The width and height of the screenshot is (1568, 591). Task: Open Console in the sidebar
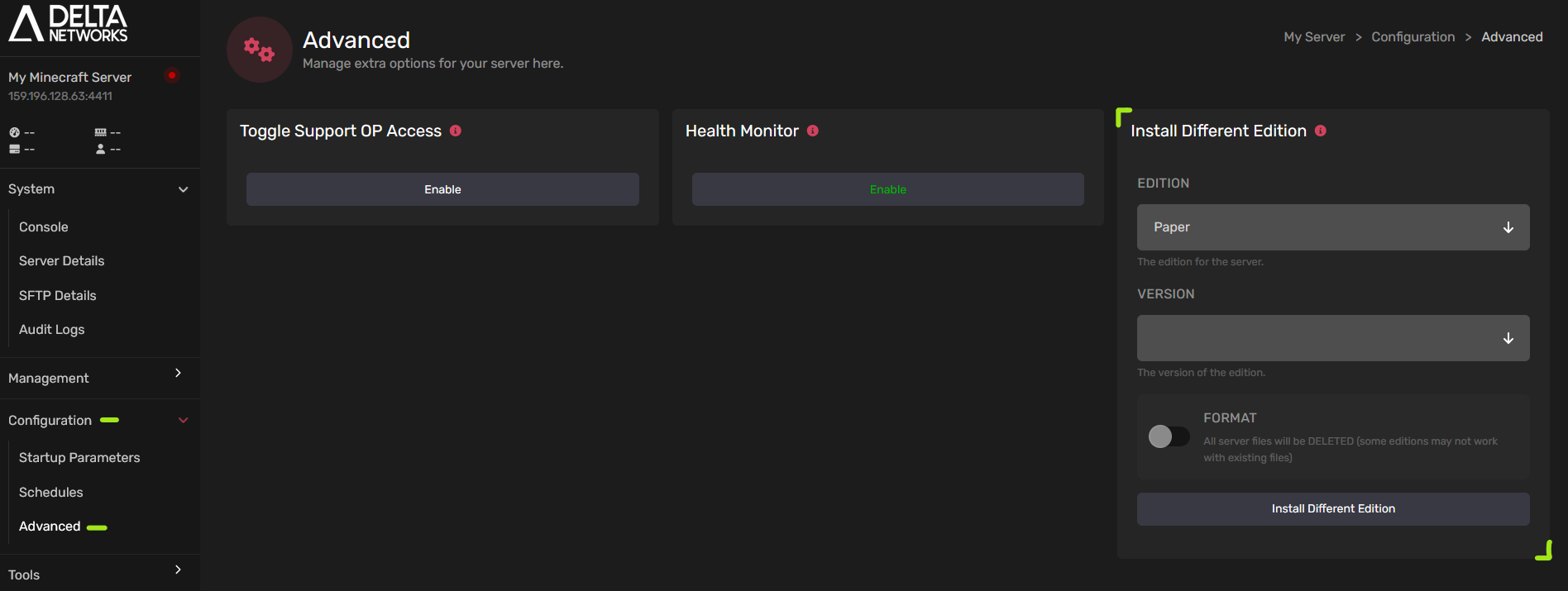click(x=44, y=226)
